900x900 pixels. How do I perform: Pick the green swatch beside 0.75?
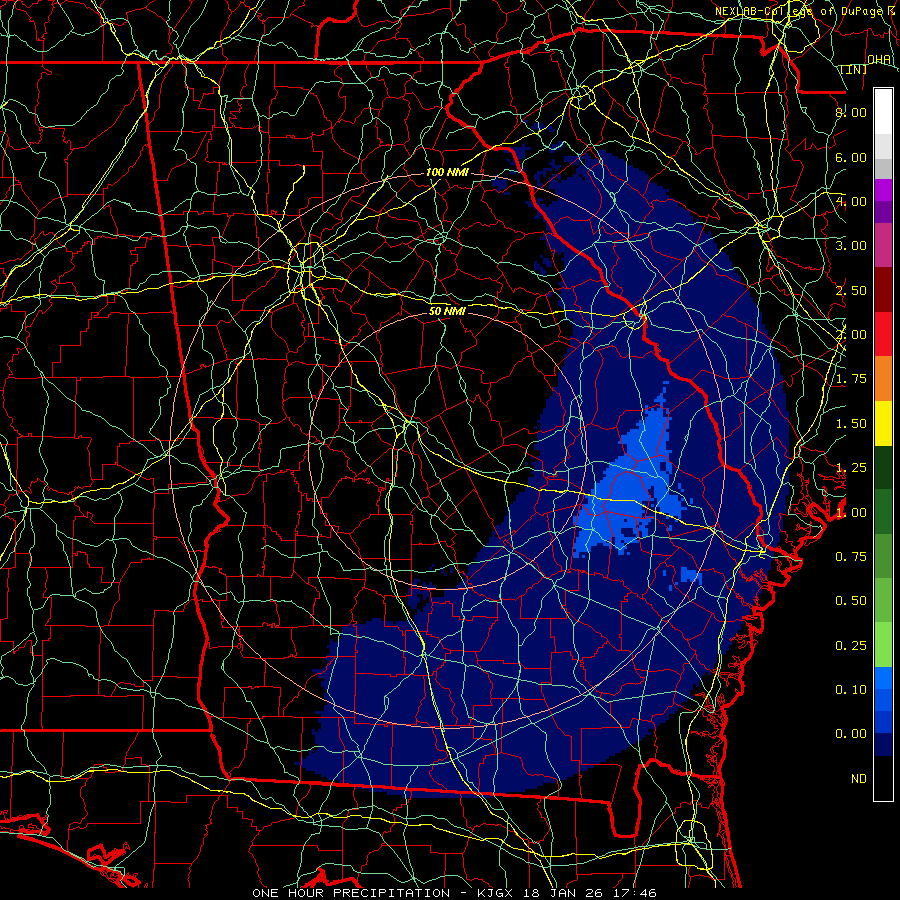point(883,556)
